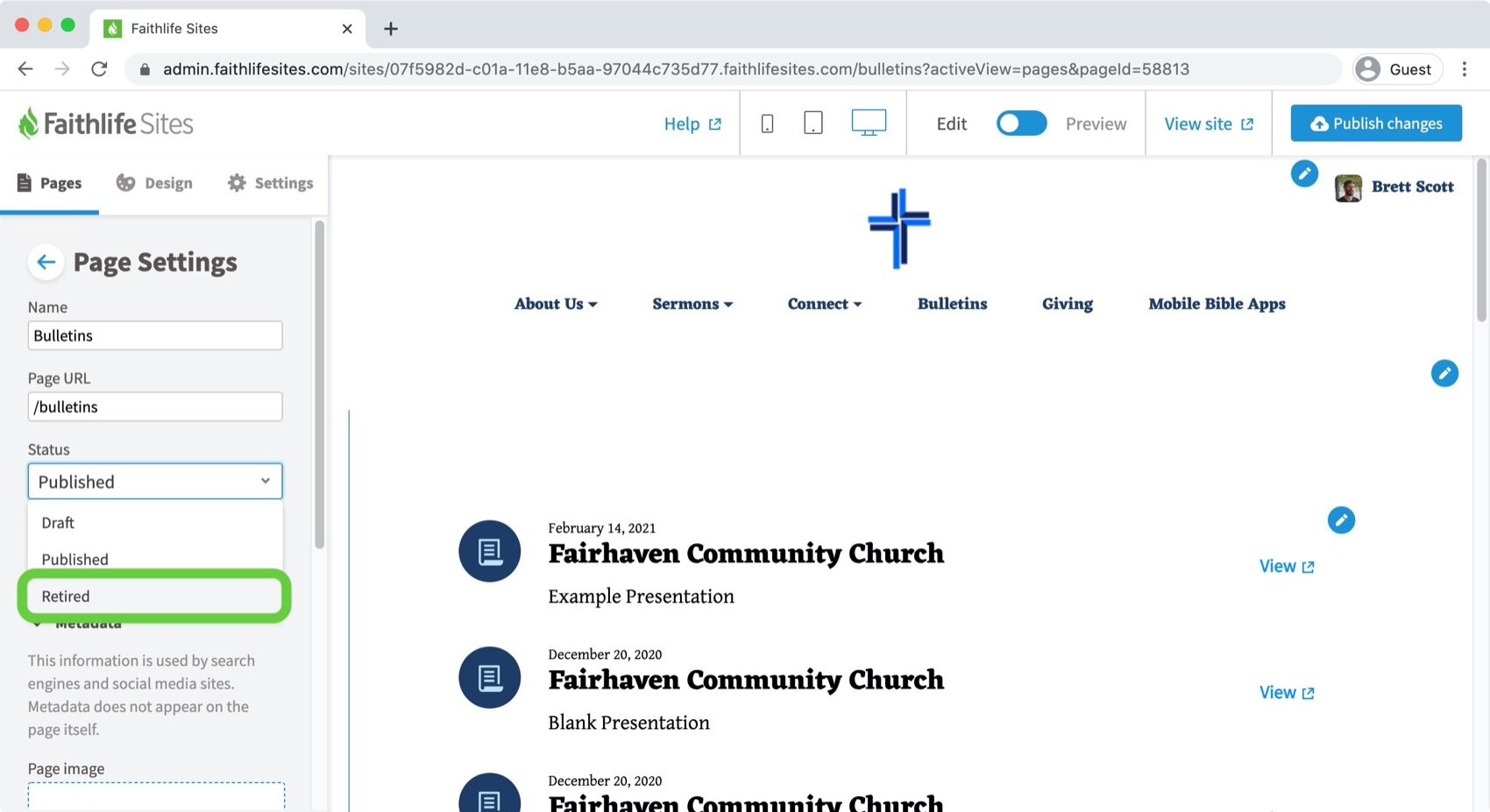Click the Faithlife Sites logo

coord(106,124)
